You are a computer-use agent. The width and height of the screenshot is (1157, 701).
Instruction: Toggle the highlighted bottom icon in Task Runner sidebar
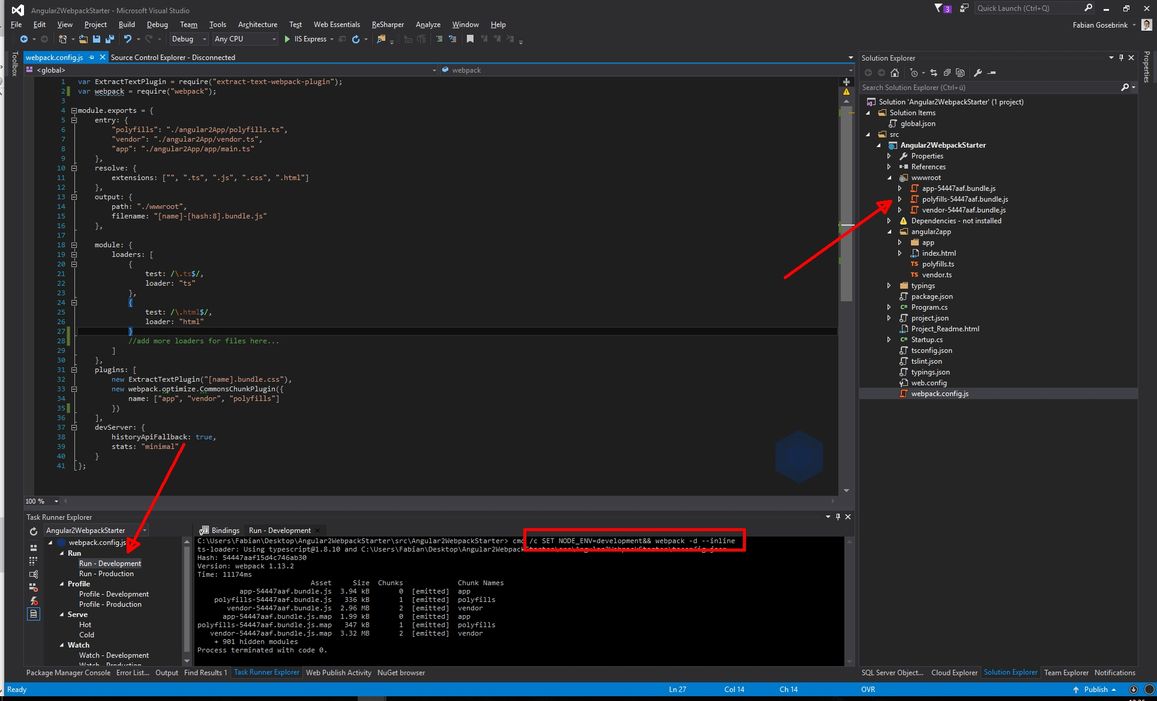(x=33, y=614)
